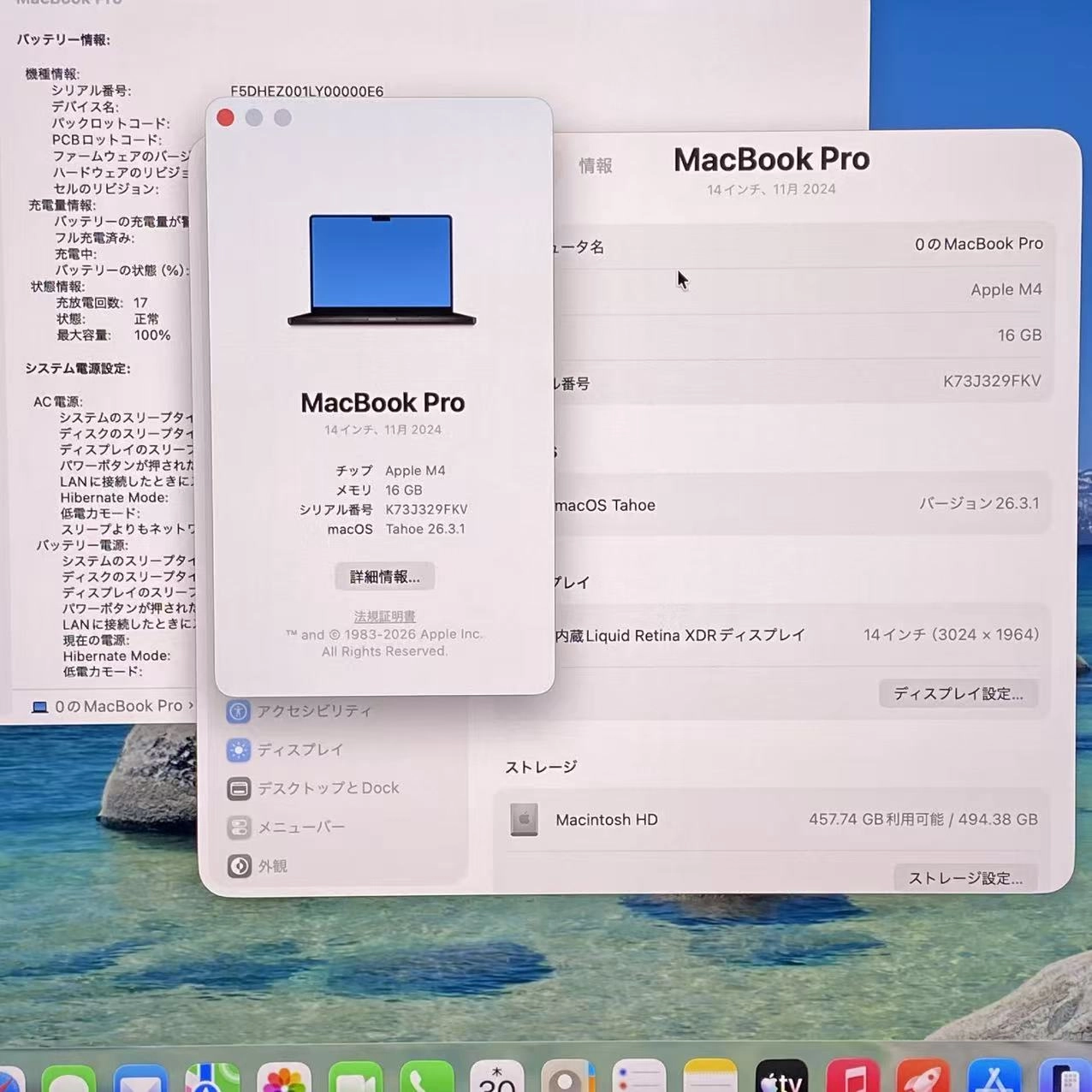This screenshot has width=1092, height=1092.
Task: Open the Contacts app icon
Action: point(568,1077)
